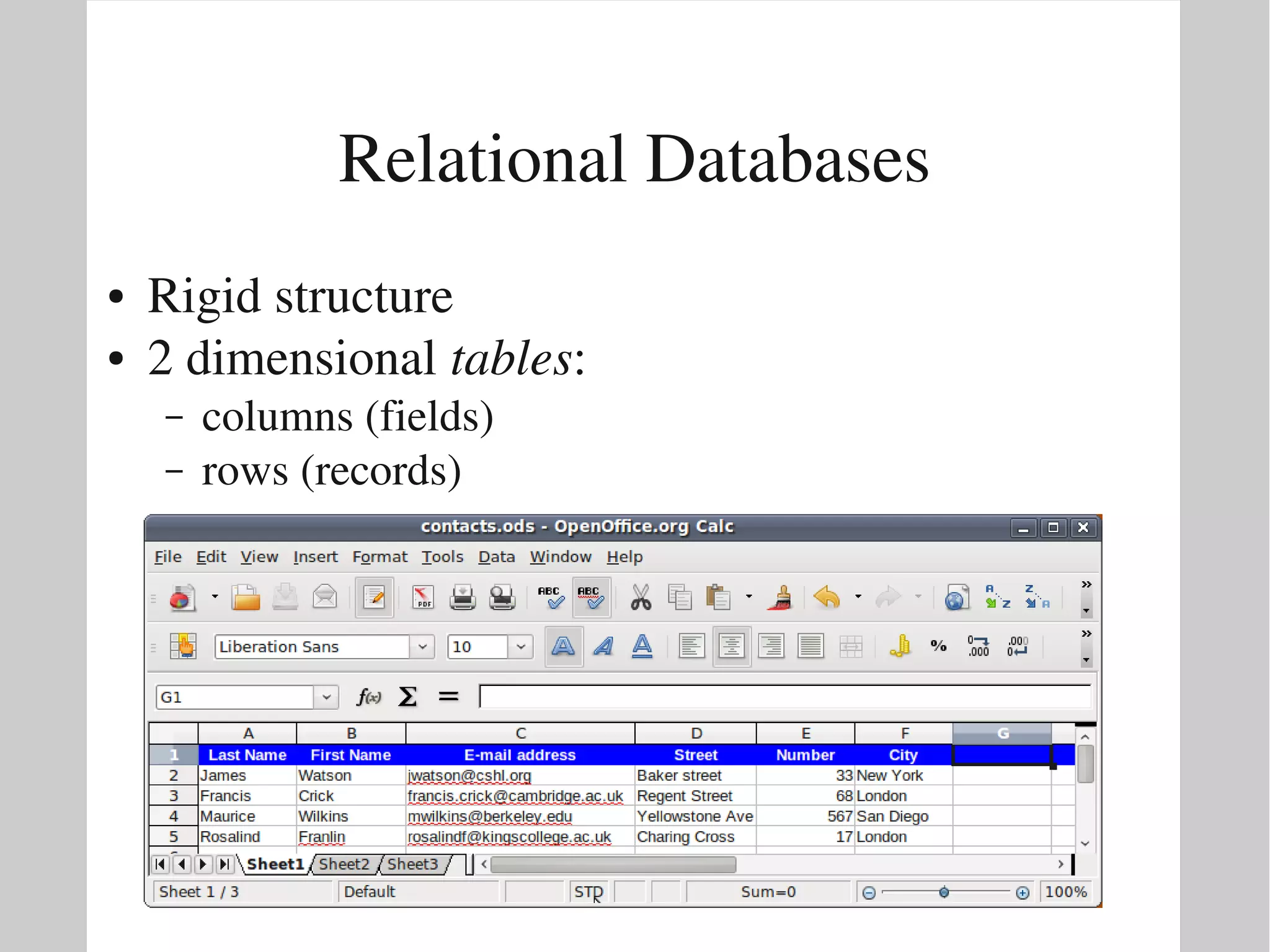
Task: Click the Copy icon
Action: point(680,598)
